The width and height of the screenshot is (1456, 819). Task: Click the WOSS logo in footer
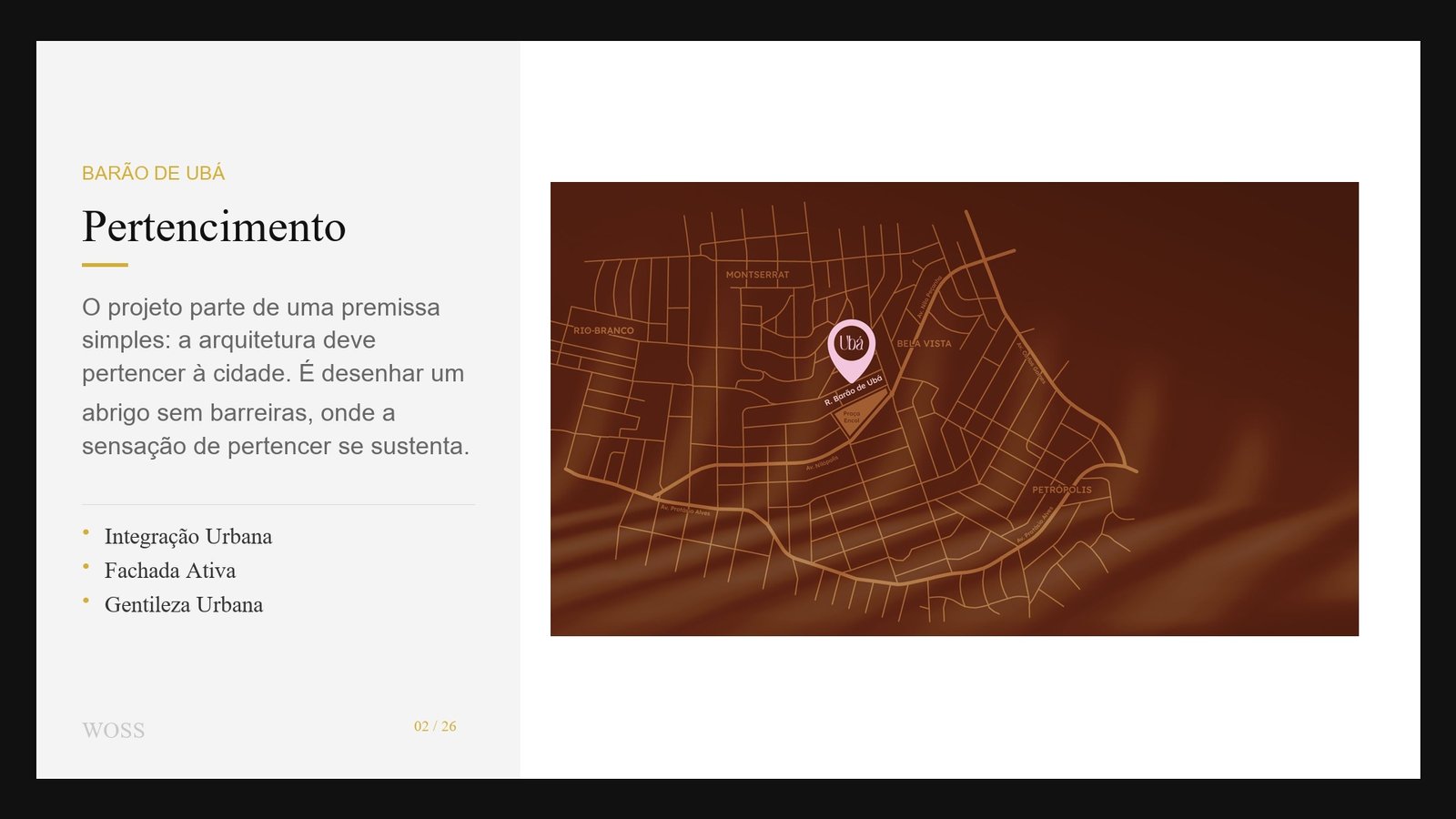pyautogui.click(x=113, y=731)
